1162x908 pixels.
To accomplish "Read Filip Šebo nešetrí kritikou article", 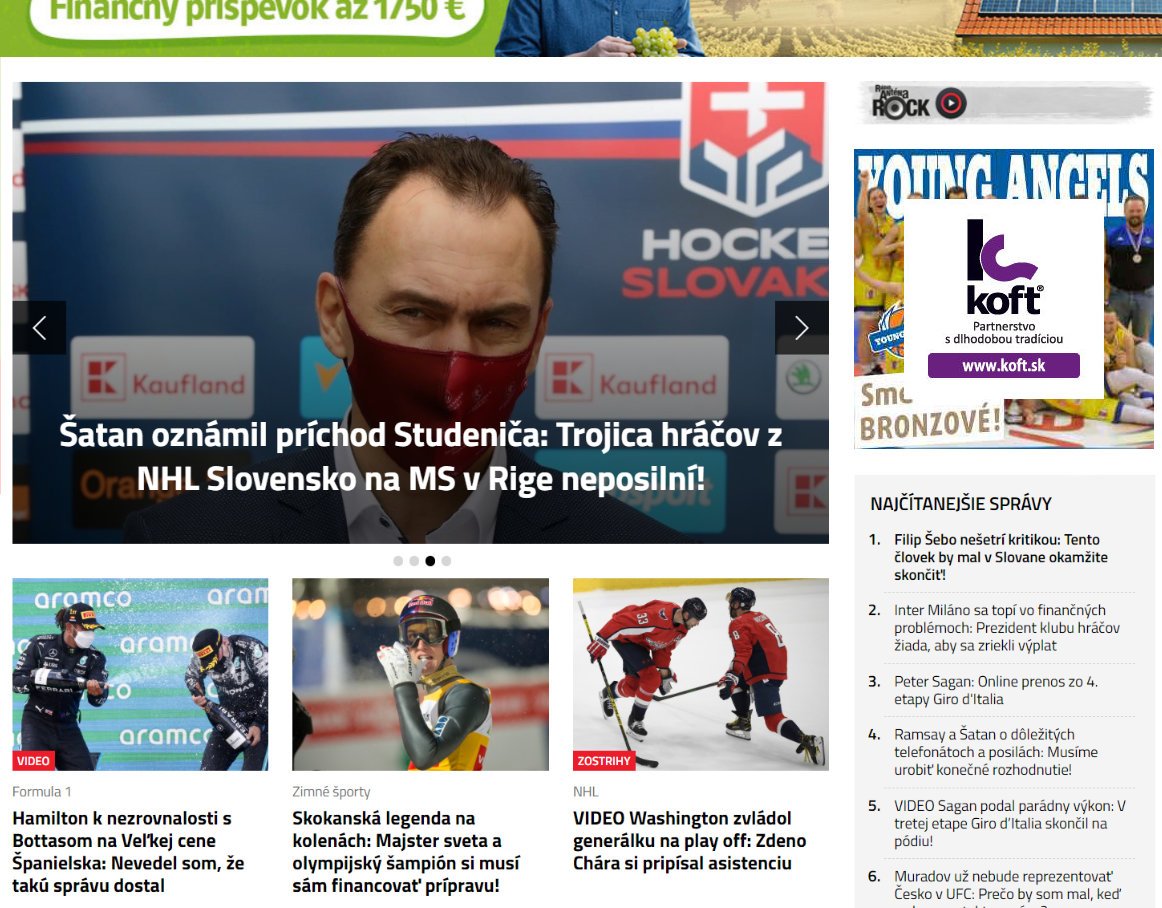I will pyautogui.click(x=1000, y=557).
